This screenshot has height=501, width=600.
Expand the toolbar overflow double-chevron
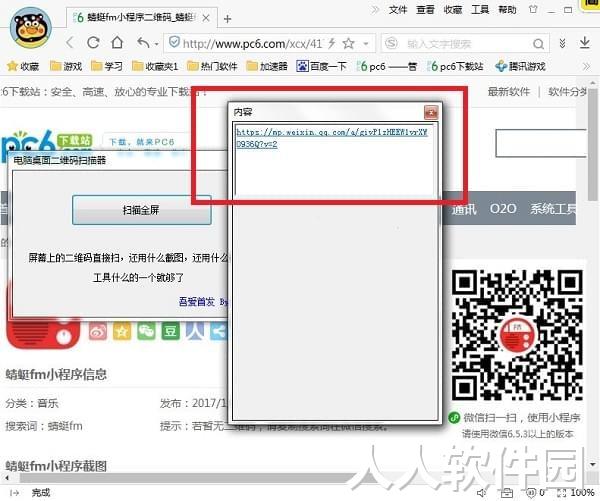tap(562, 43)
